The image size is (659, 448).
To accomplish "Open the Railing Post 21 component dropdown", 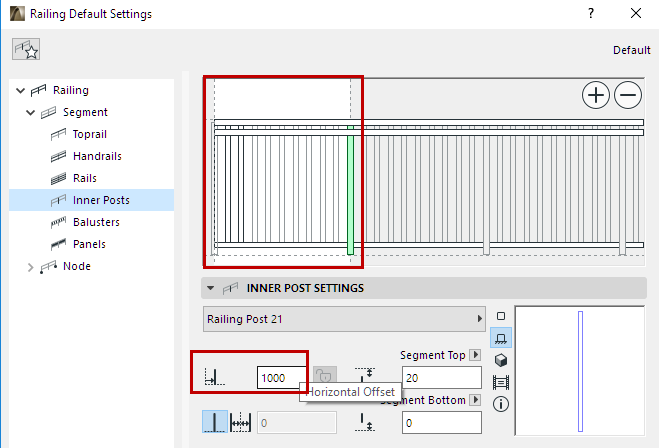I will (344, 319).
